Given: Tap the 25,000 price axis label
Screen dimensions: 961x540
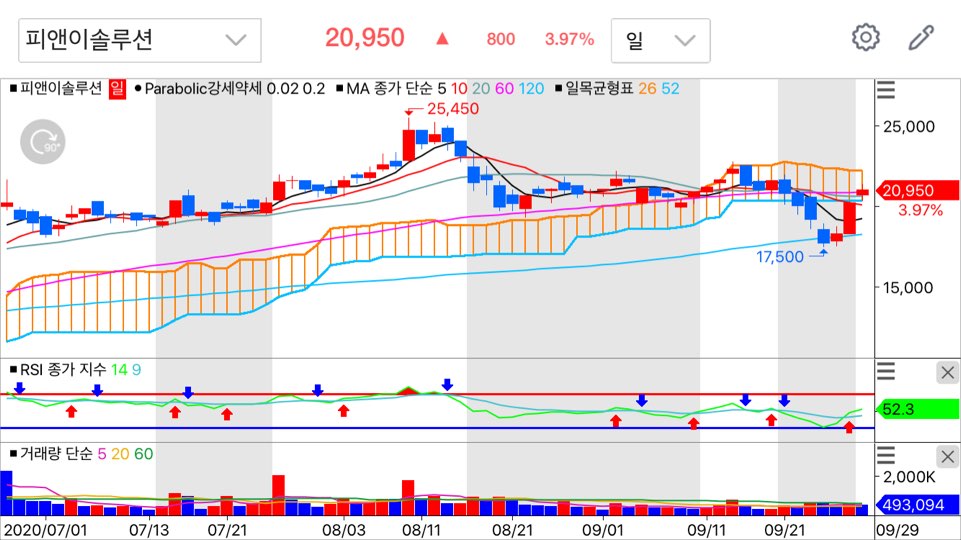Looking at the screenshot, I should coord(908,127).
